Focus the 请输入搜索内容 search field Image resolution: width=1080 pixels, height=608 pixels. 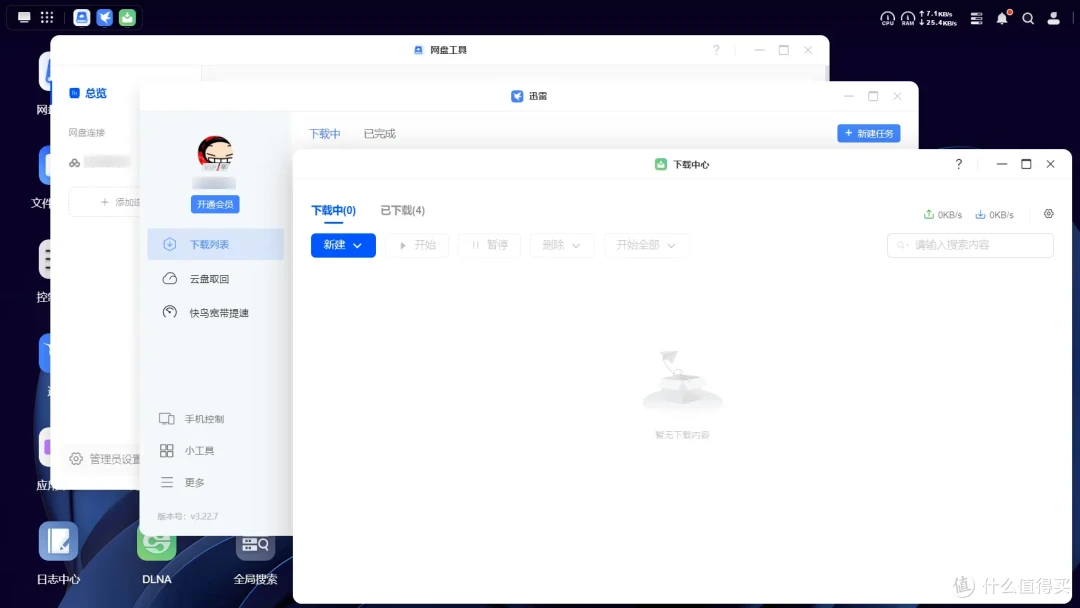pos(970,245)
